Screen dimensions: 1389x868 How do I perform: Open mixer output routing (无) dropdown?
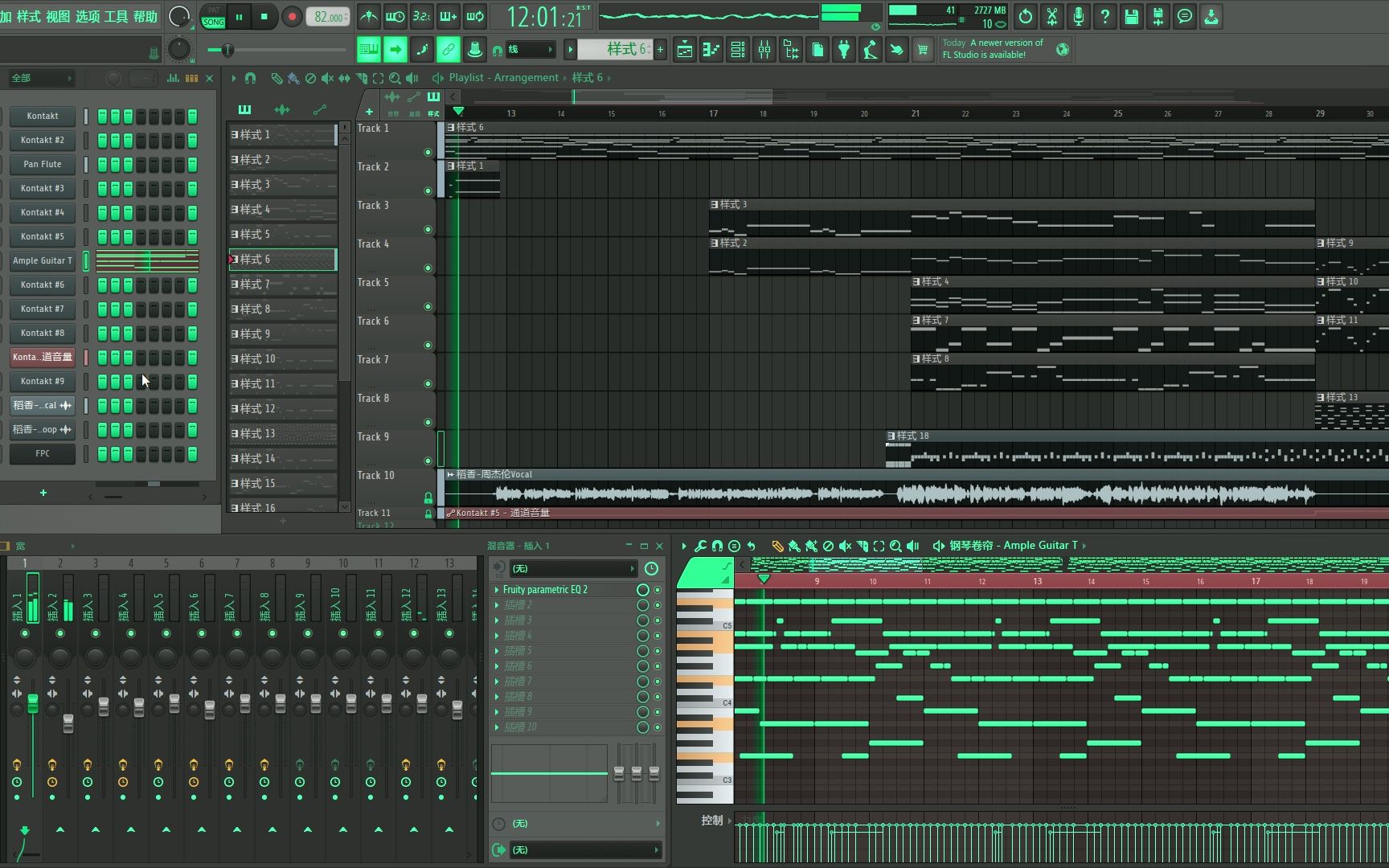[x=585, y=850]
